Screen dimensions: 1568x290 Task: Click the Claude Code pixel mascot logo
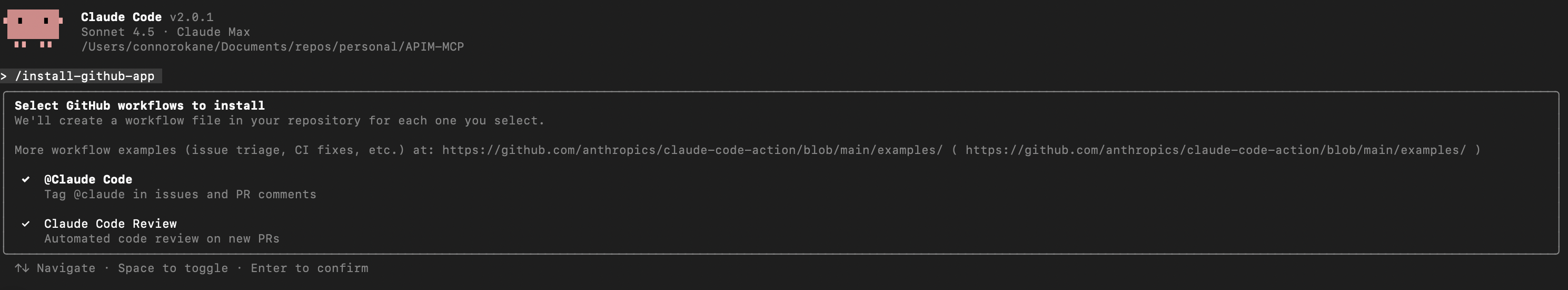tap(33, 27)
